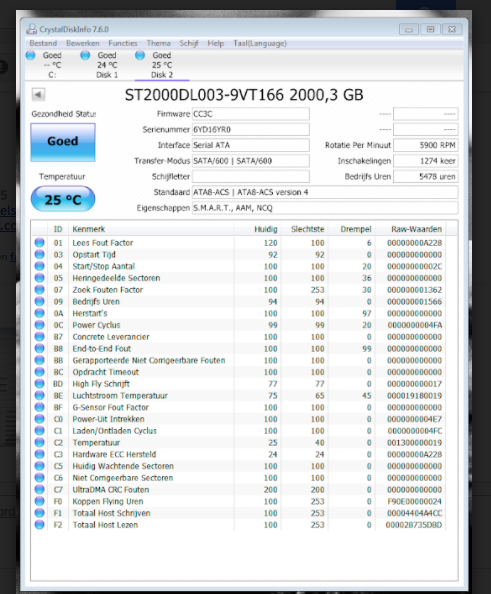Click the Interface field Serial ATA
The image size is (491, 594).
point(250,145)
